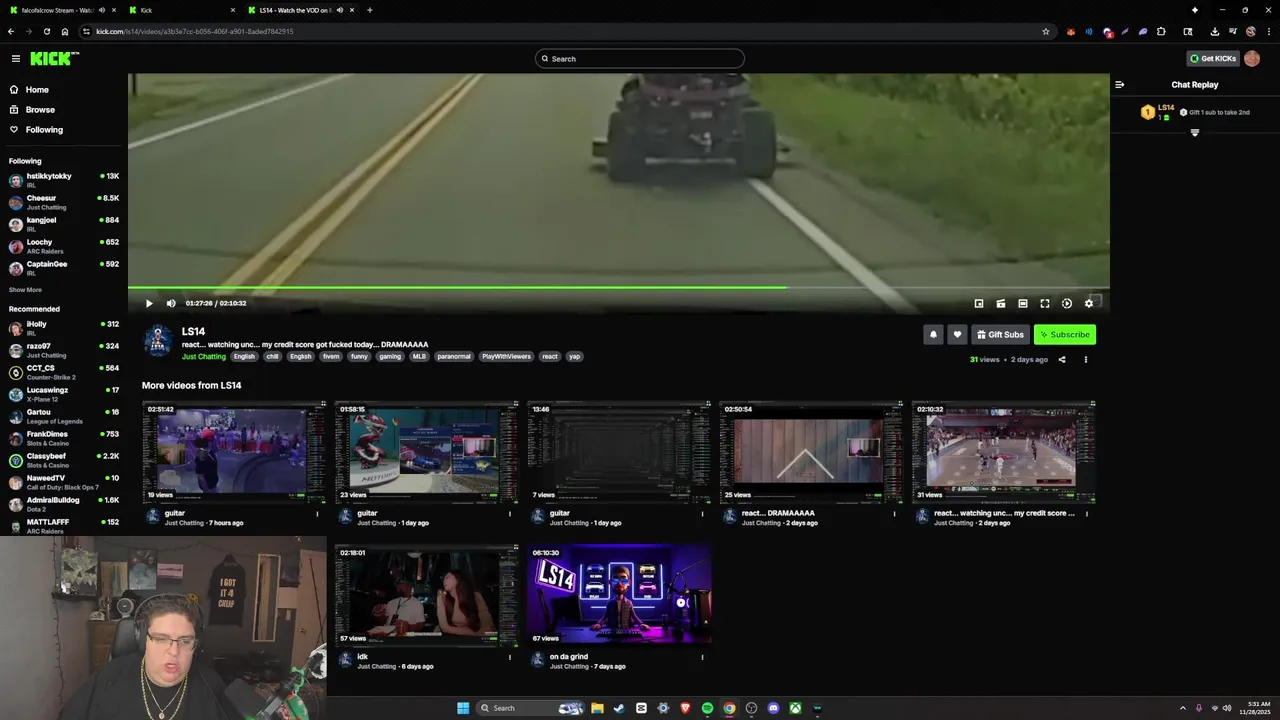Open user profile avatar menu
Viewport: 1280px width, 720px height.
click(x=1252, y=58)
